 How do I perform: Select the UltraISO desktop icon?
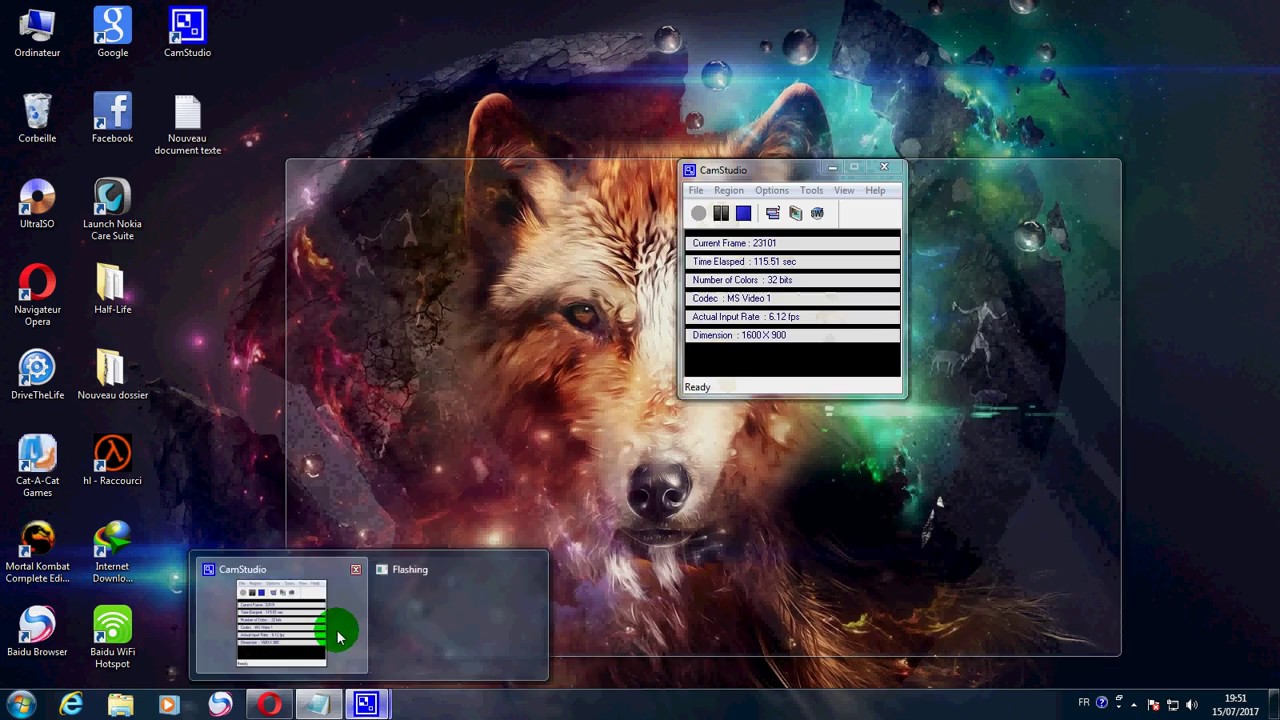click(37, 204)
